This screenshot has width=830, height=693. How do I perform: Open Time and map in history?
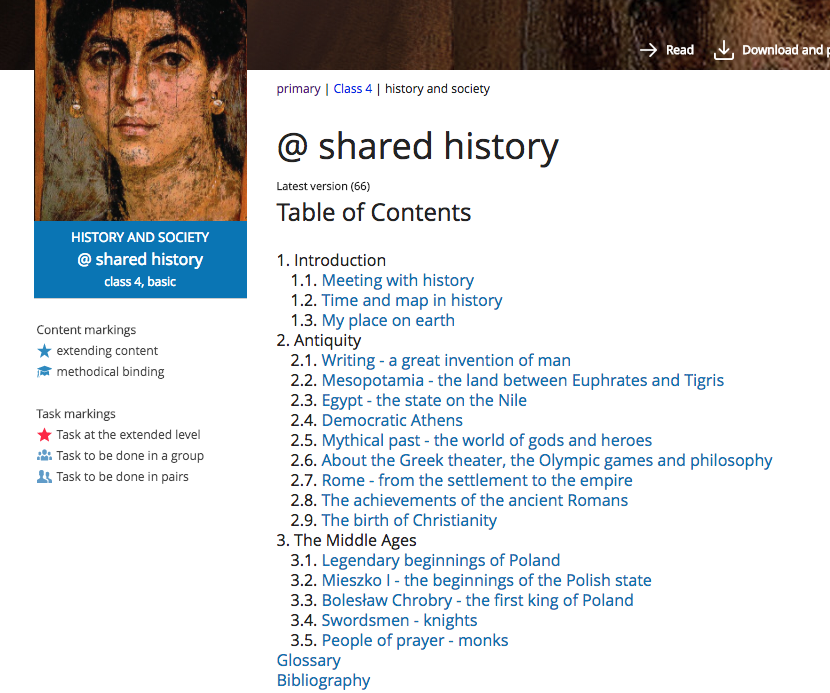click(412, 300)
